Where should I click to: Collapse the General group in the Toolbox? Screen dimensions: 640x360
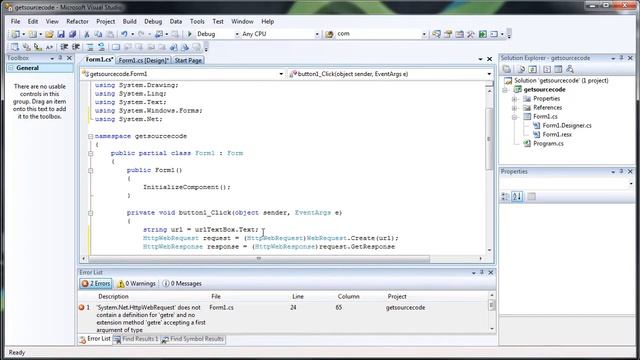[x=11, y=68]
